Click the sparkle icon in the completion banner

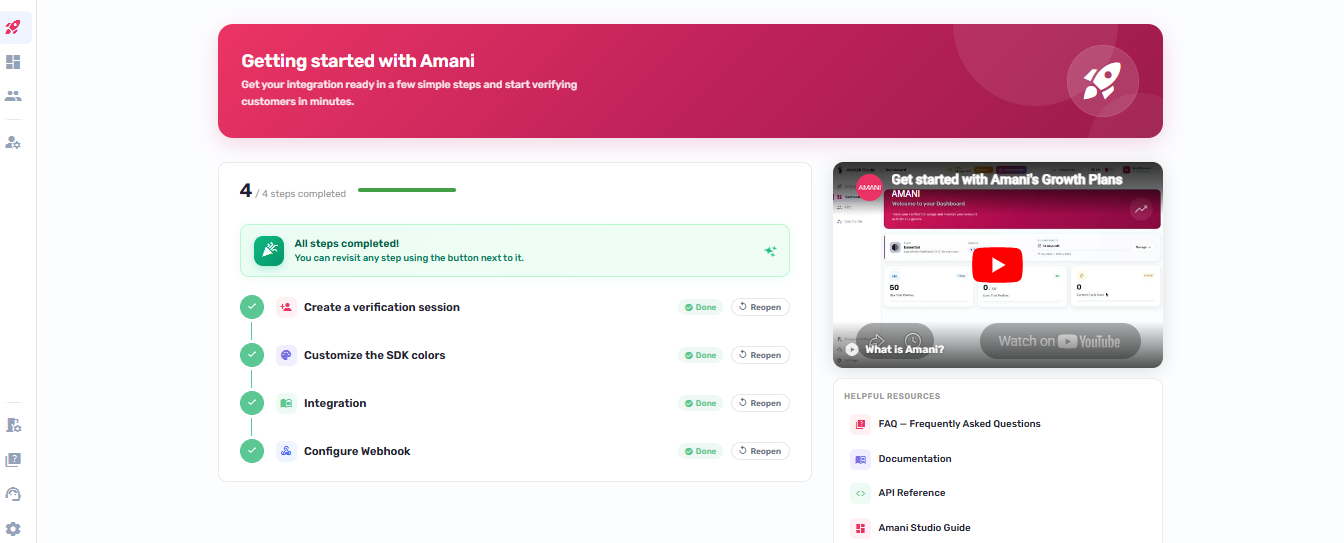click(770, 251)
